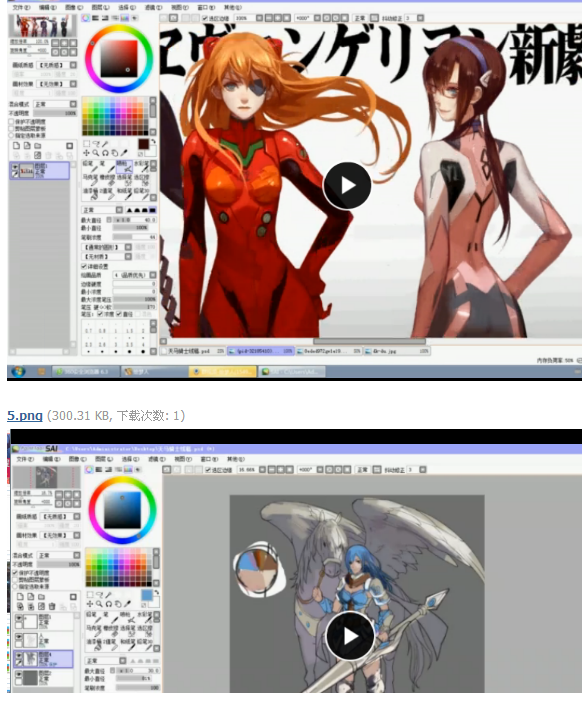Image resolution: width=582 pixels, height=716 pixels.
Task: Choose the 喷枪 airbrush in upper SAI
Action: pyautogui.click(x=124, y=166)
